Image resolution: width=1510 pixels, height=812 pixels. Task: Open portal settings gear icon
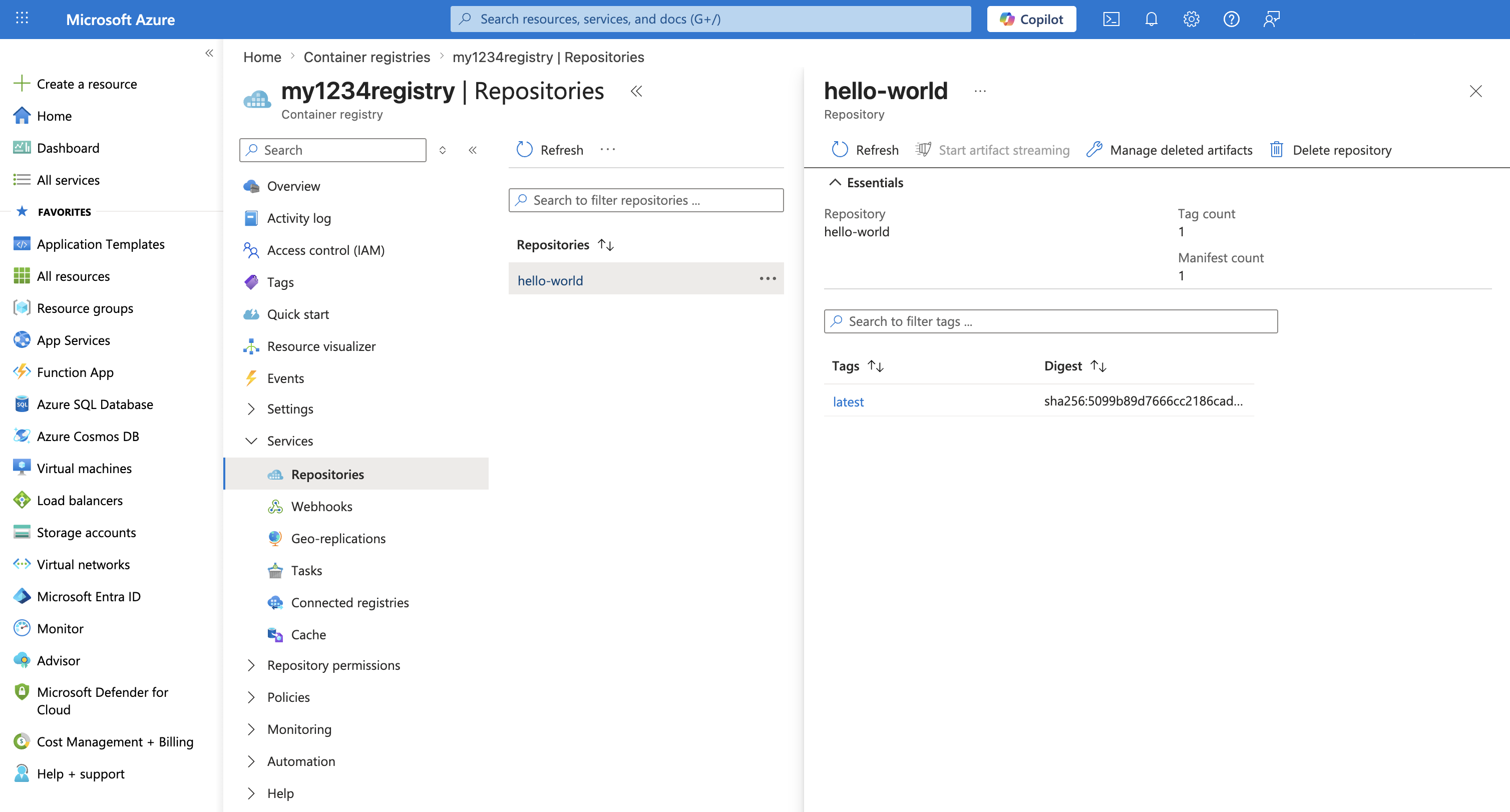pos(1191,20)
